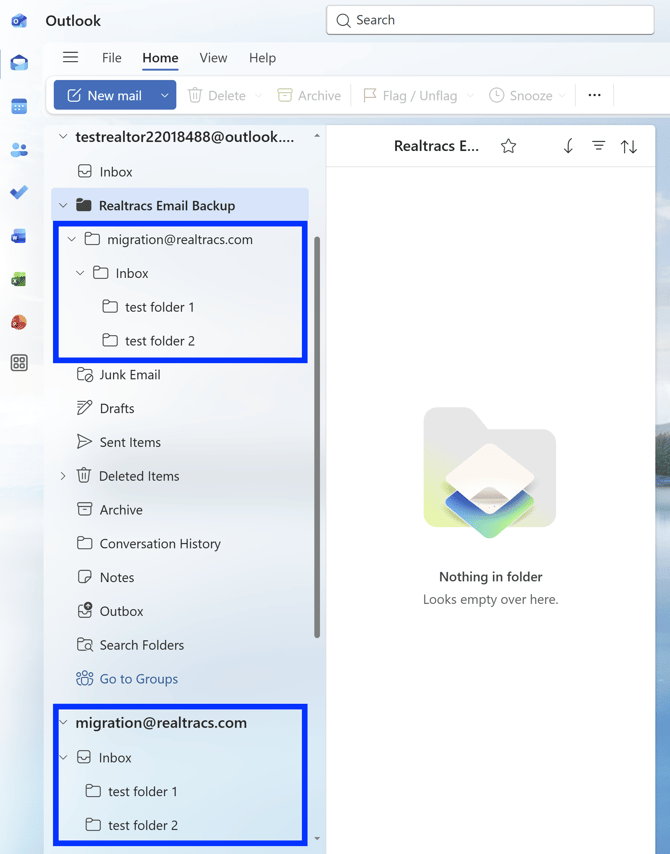The width and height of the screenshot is (670, 854).
Task: Launch Excel from the app rail
Action: (x=19, y=279)
